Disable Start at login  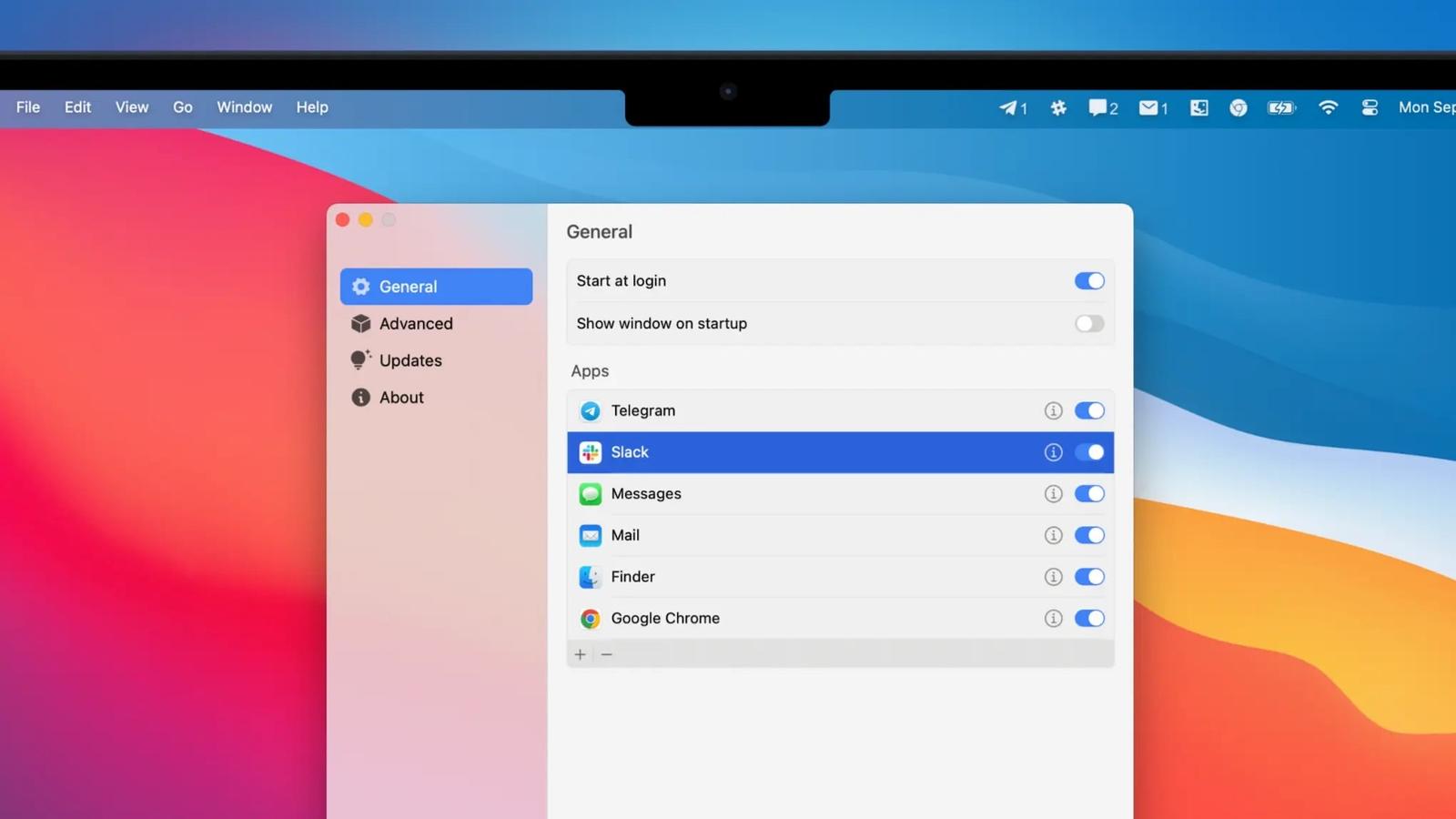(x=1089, y=281)
